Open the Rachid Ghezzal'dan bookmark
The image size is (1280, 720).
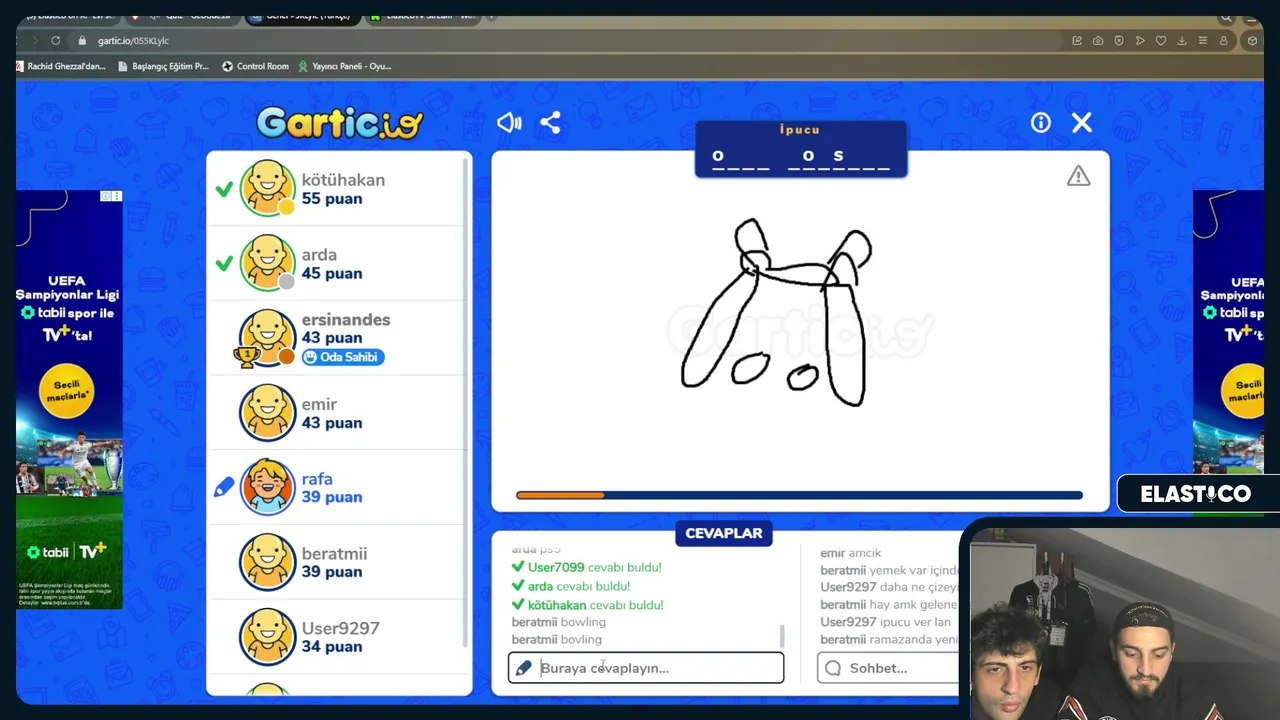[x=60, y=66]
